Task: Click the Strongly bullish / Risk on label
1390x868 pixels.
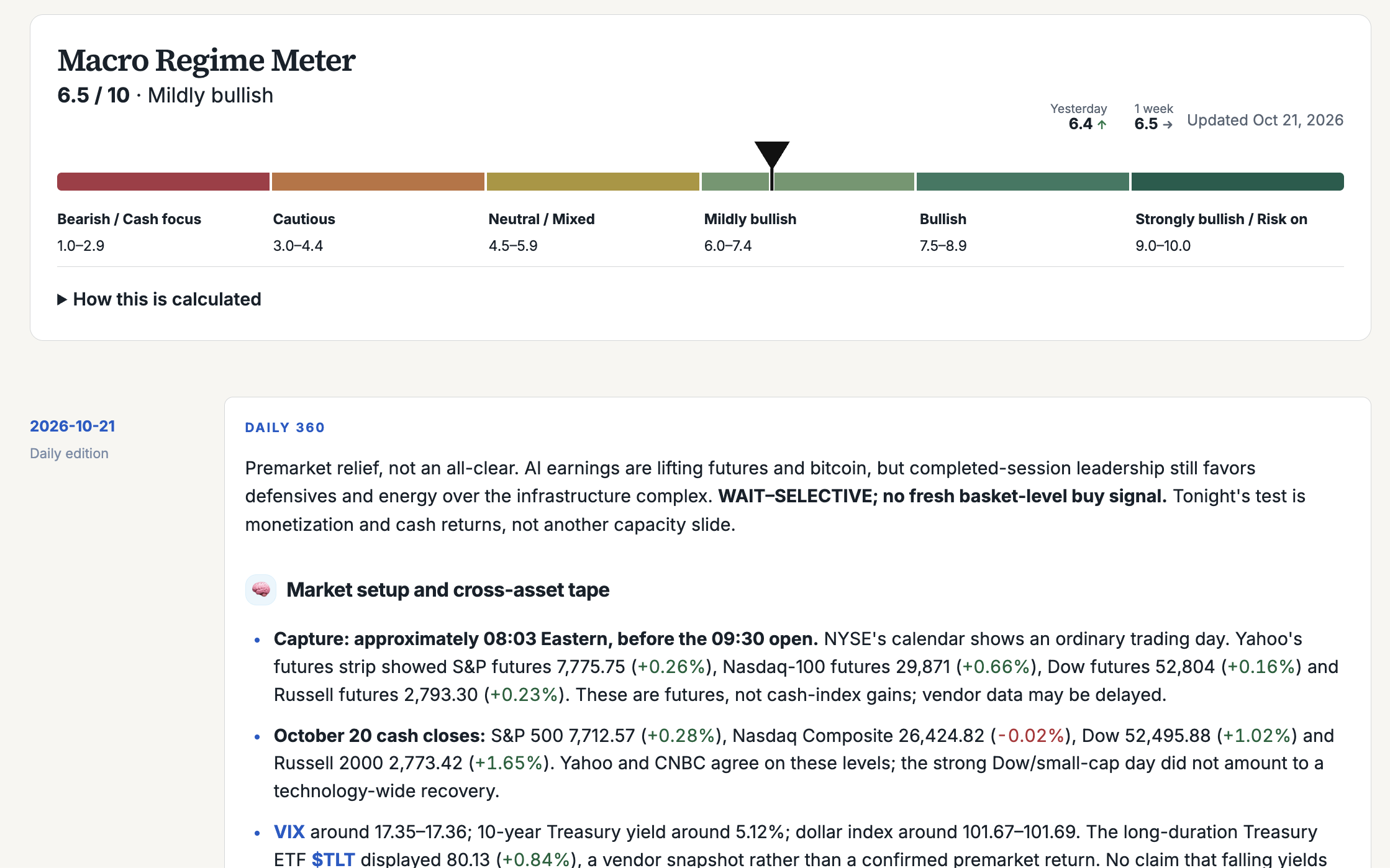Action: (x=1221, y=219)
